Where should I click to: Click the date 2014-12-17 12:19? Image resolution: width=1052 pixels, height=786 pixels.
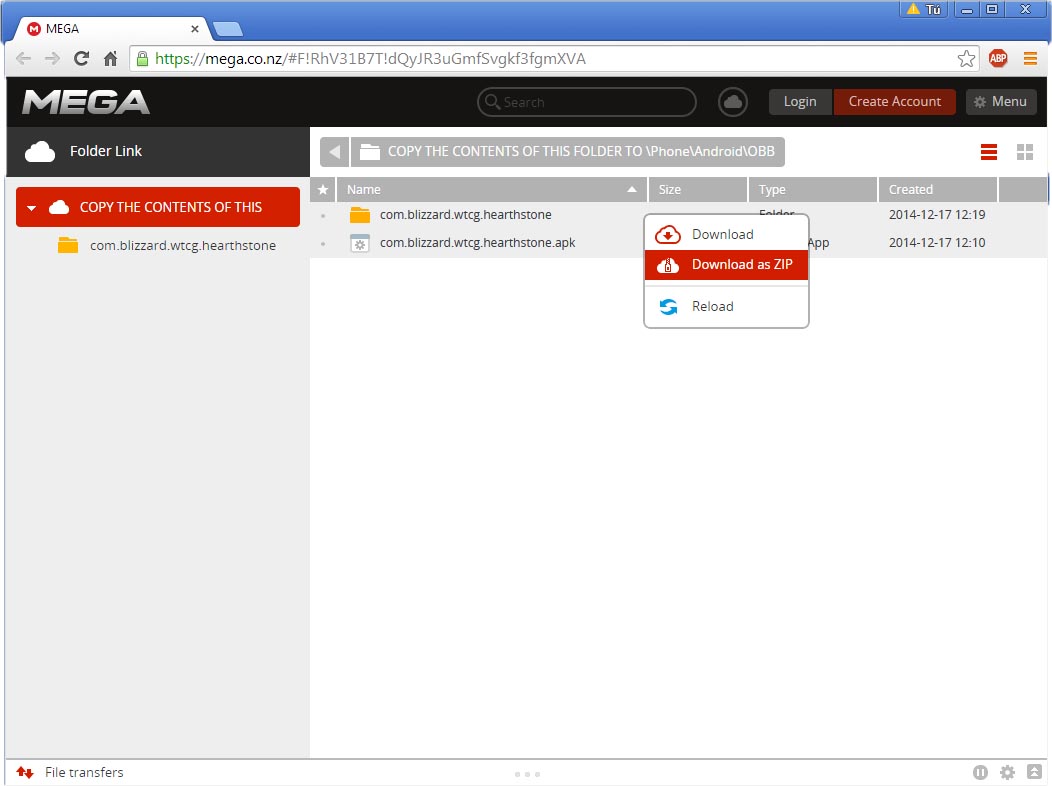click(937, 215)
